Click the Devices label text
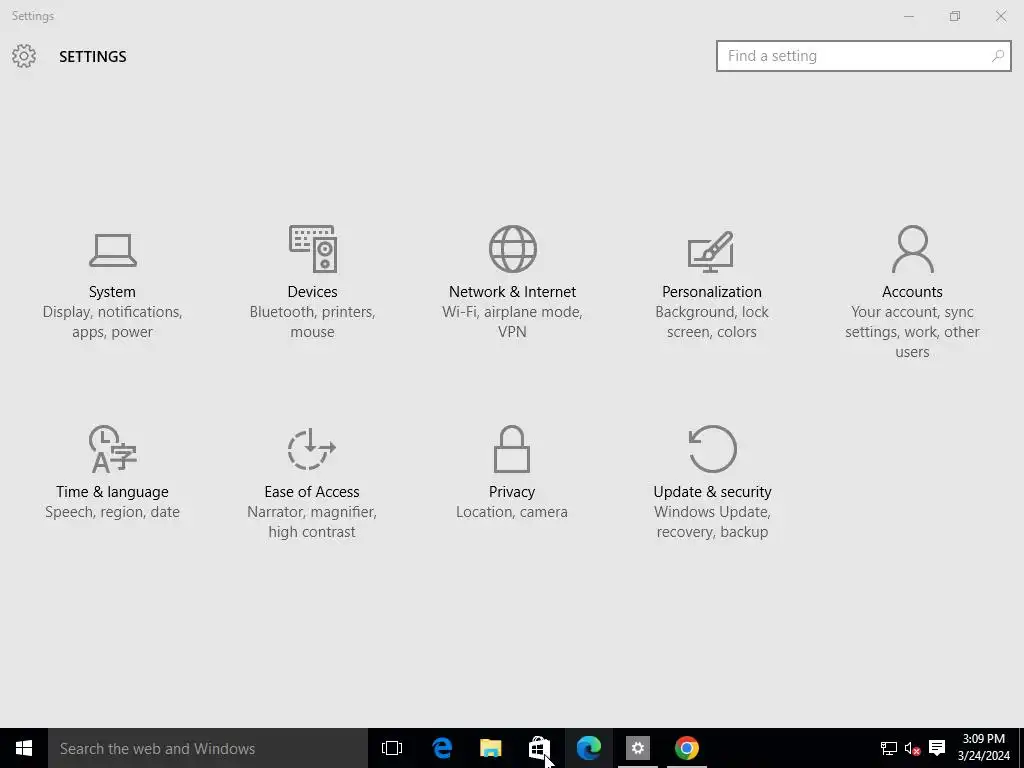The height and width of the screenshot is (768, 1024). coord(312,292)
